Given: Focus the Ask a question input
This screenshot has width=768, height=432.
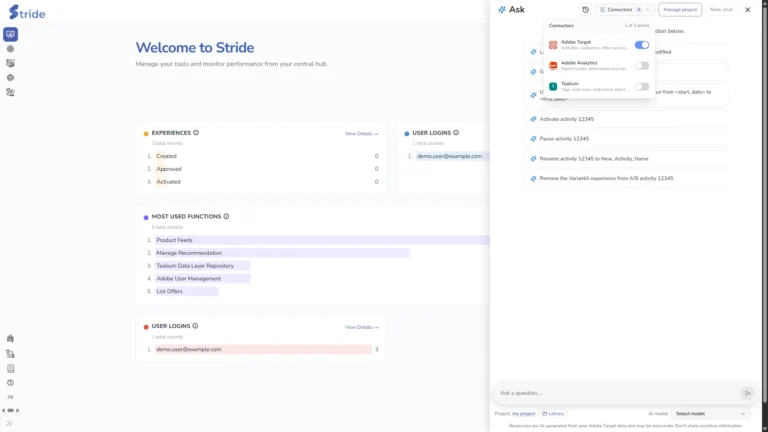Looking at the screenshot, I should pos(618,393).
